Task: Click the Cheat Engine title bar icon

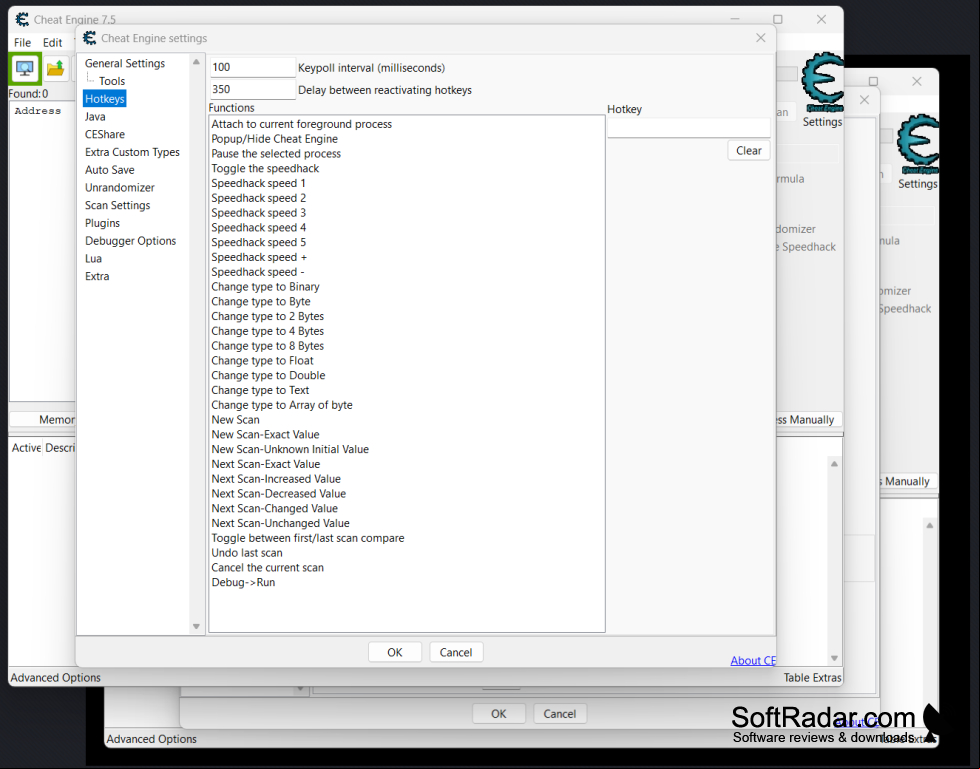Action: pyautogui.click(x=22, y=19)
